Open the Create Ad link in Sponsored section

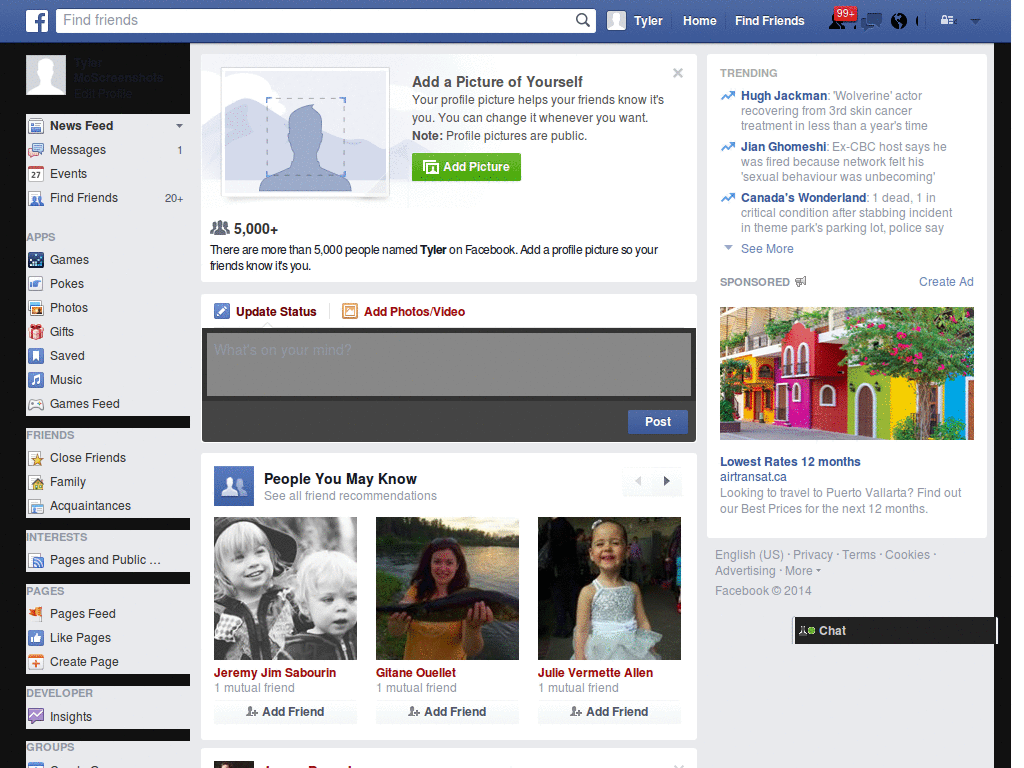(x=945, y=282)
